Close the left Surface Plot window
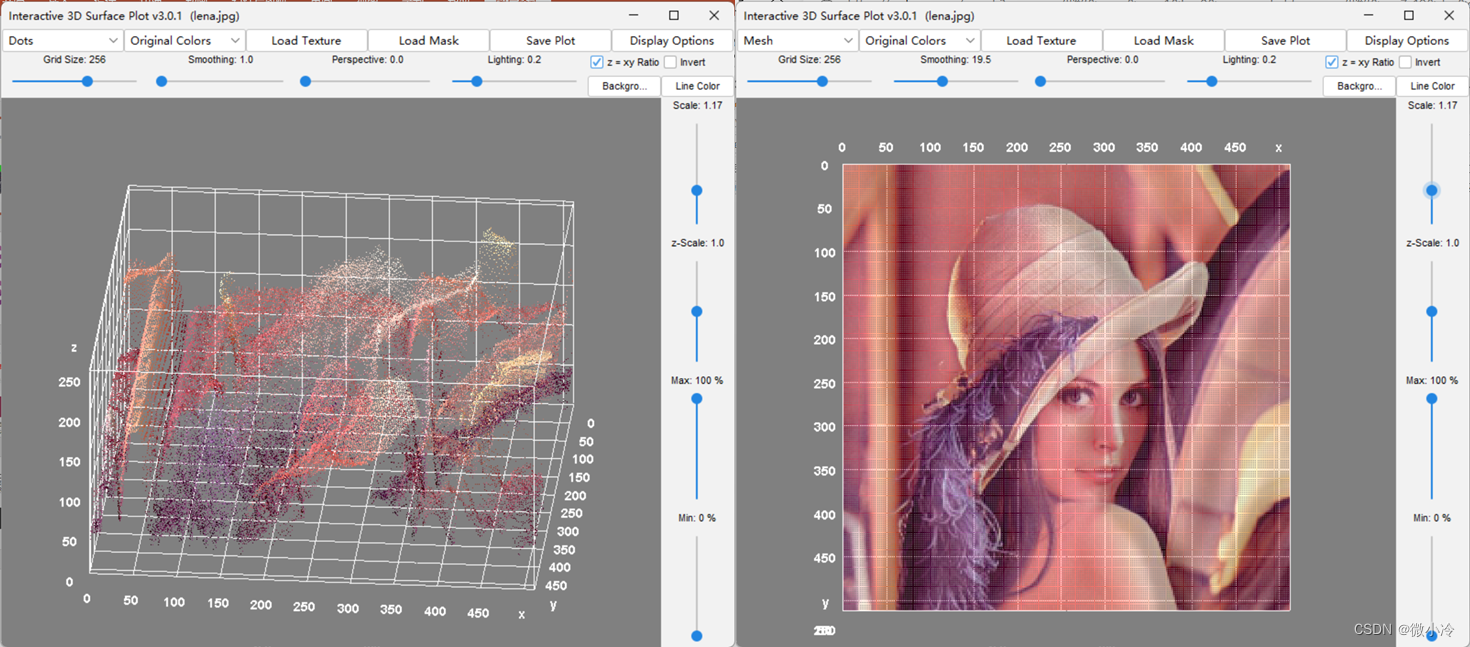The width and height of the screenshot is (1470, 647). [714, 15]
